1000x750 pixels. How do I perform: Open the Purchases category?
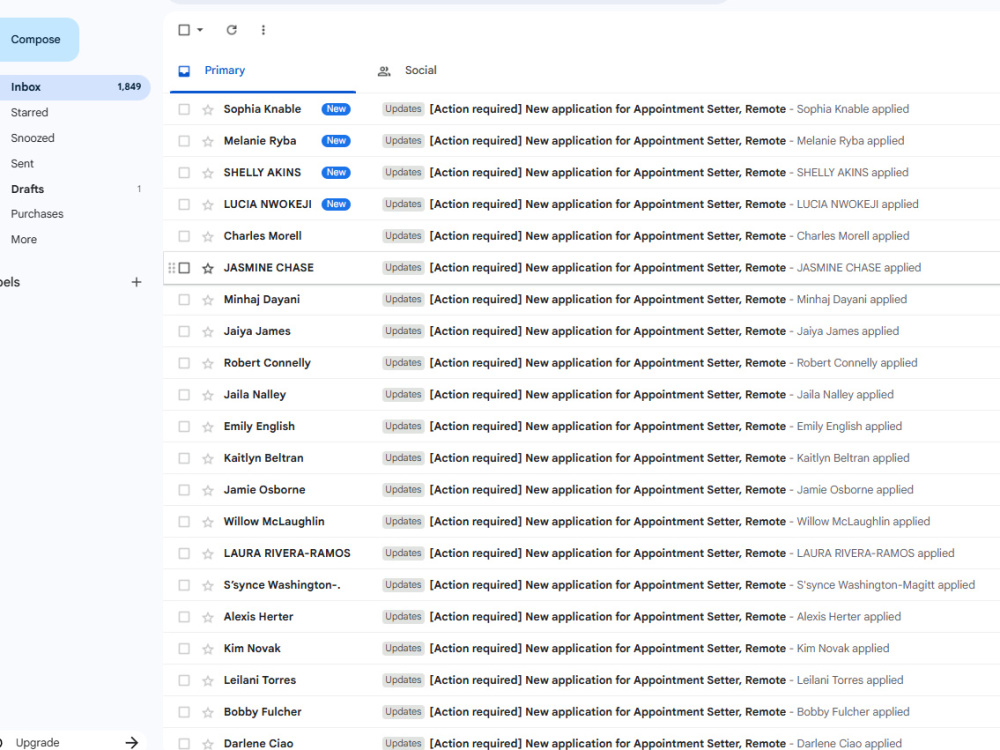[x=37, y=214]
